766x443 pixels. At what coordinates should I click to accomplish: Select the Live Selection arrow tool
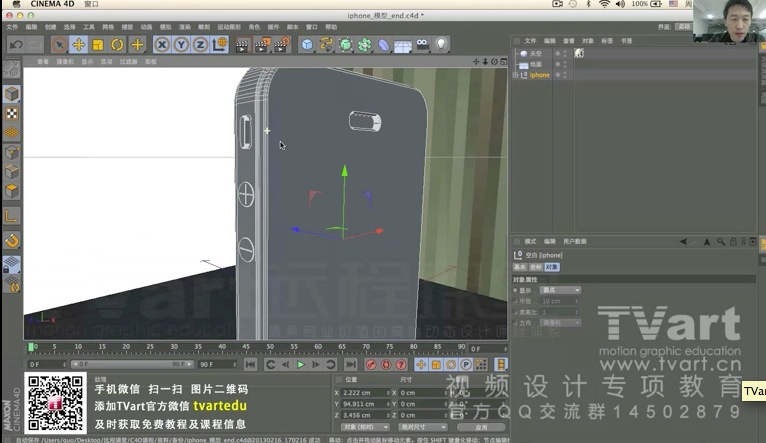click(x=59, y=44)
